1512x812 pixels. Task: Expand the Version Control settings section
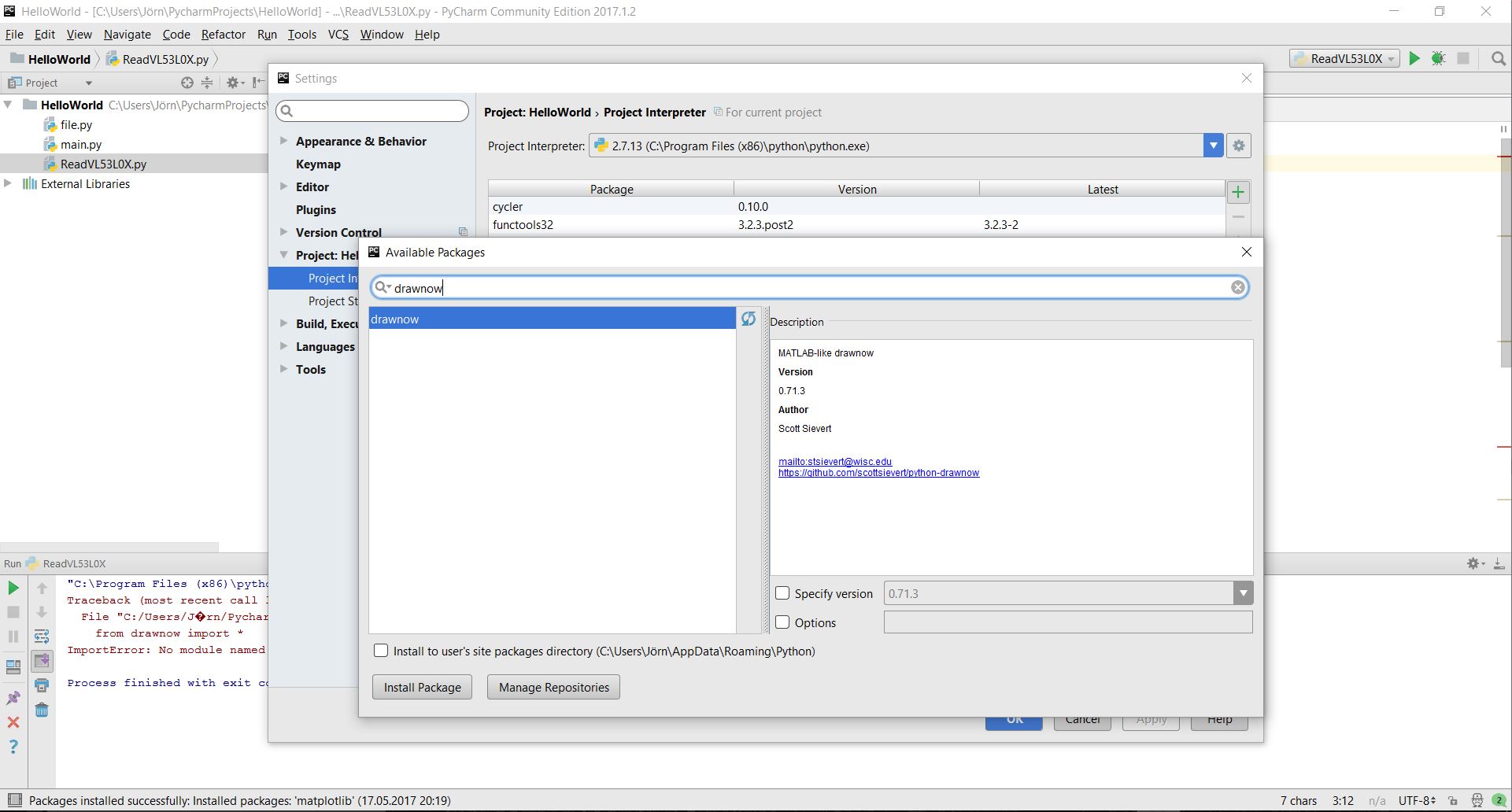283,232
